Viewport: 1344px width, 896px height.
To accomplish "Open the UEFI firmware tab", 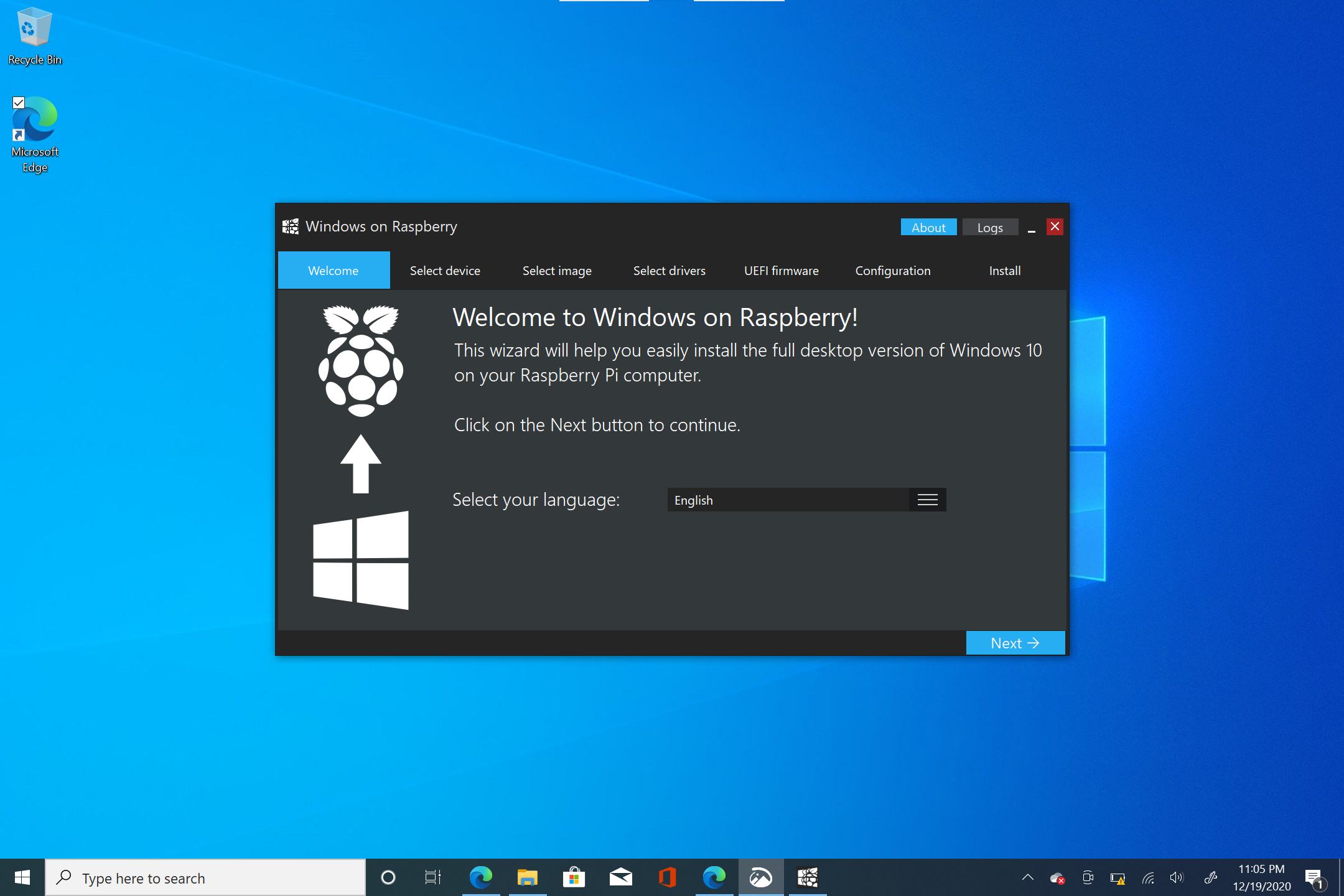I will pos(781,270).
